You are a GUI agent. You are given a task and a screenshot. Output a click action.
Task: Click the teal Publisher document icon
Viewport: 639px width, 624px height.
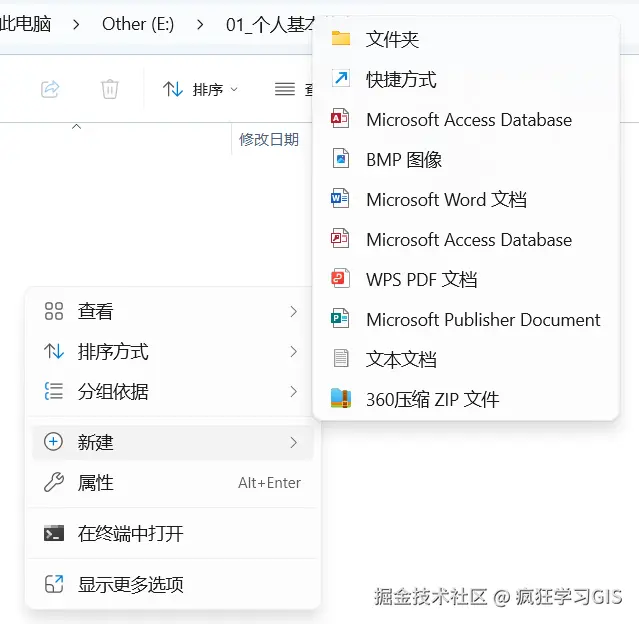click(340, 318)
